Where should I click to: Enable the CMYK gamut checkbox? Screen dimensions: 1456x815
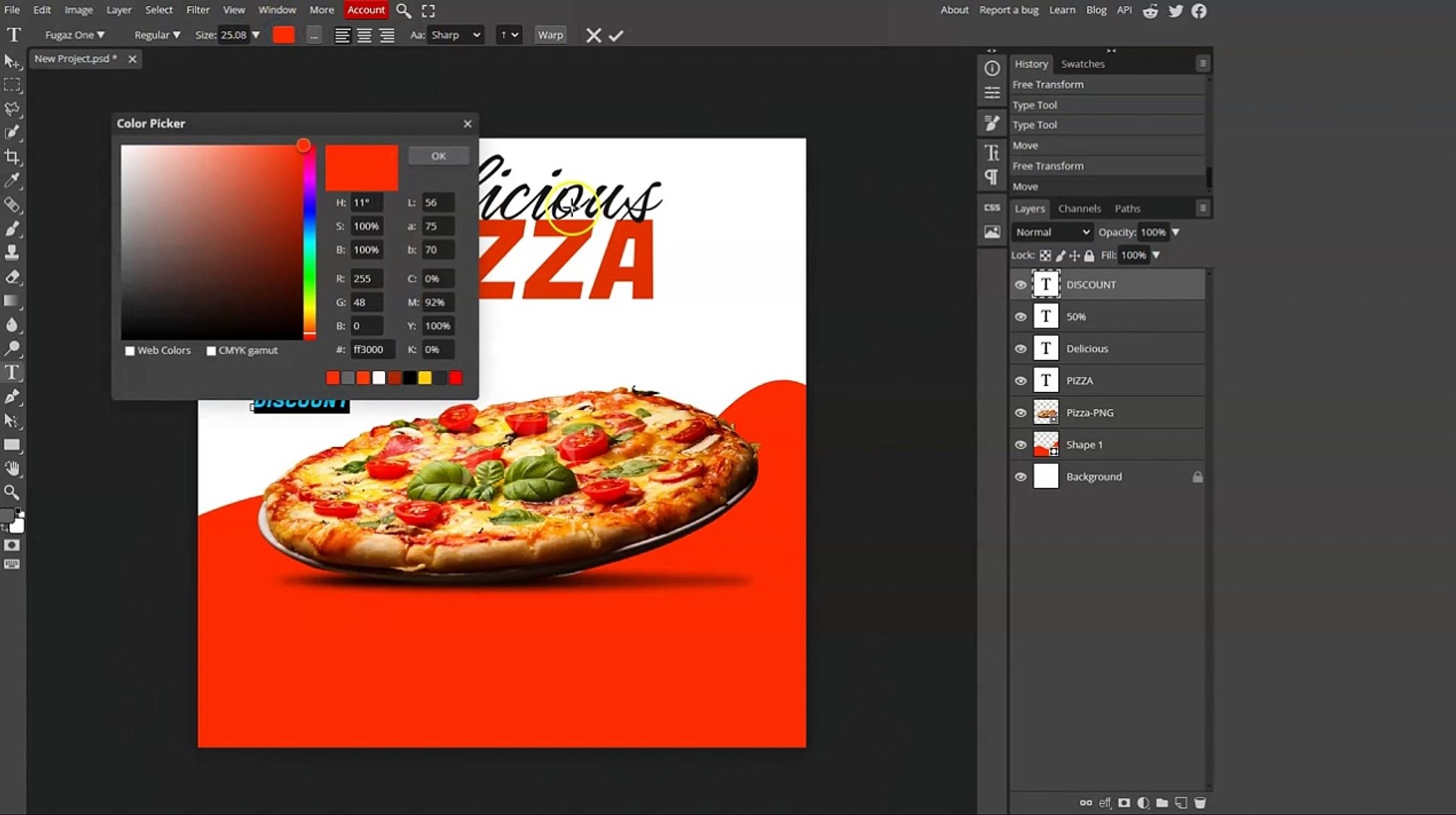pyautogui.click(x=211, y=350)
